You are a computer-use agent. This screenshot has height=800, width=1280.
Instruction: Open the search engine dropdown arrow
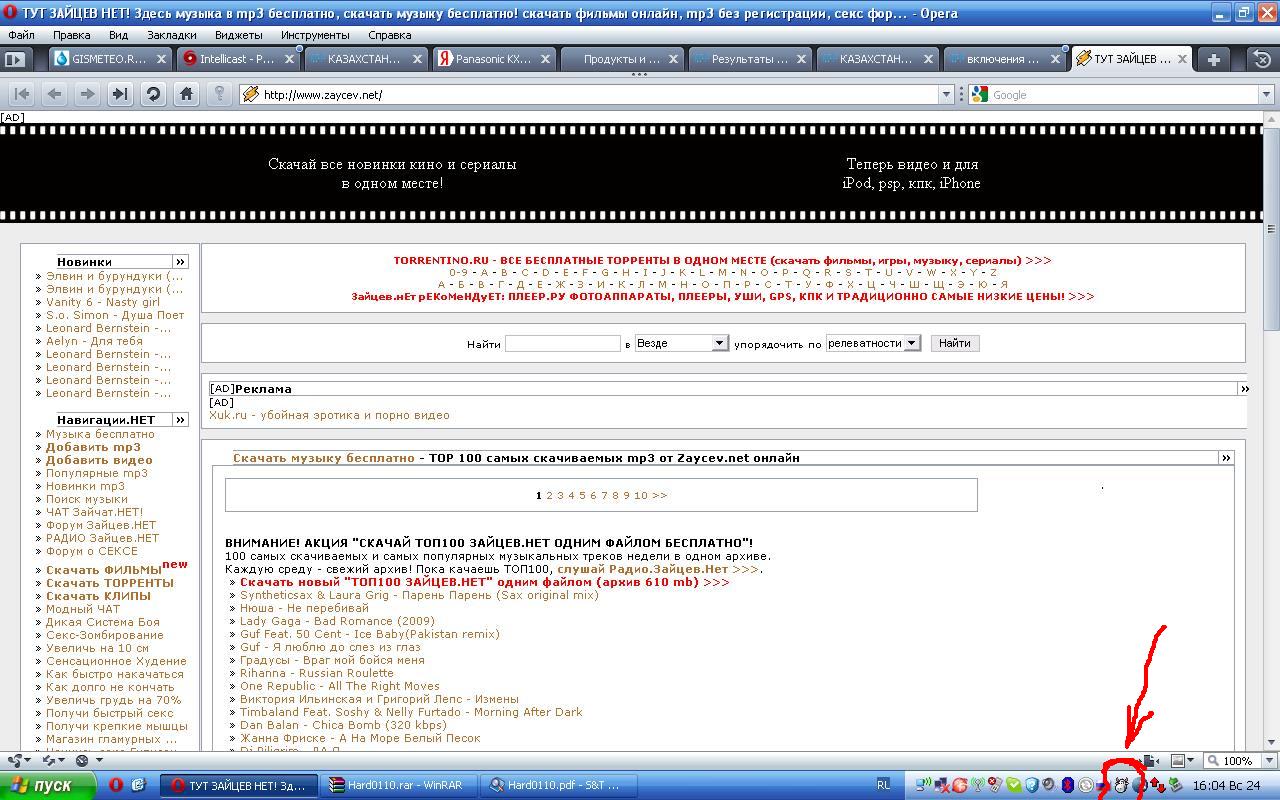click(x=1265, y=94)
